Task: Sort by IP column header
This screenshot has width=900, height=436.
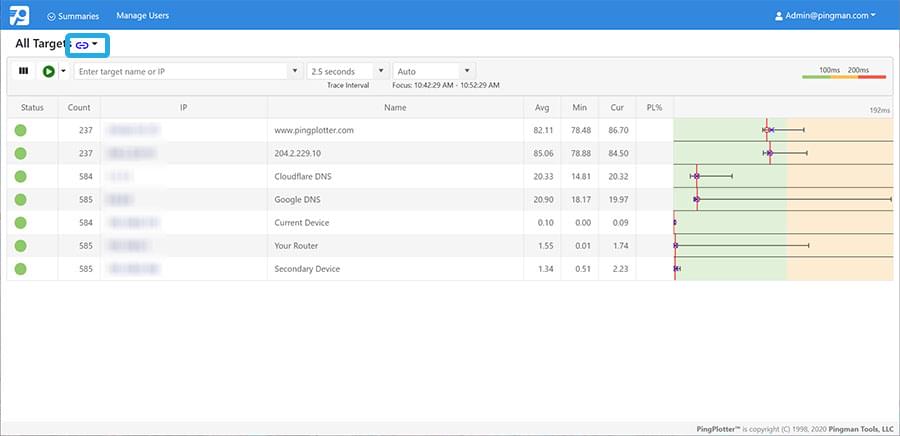Action: click(x=184, y=107)
